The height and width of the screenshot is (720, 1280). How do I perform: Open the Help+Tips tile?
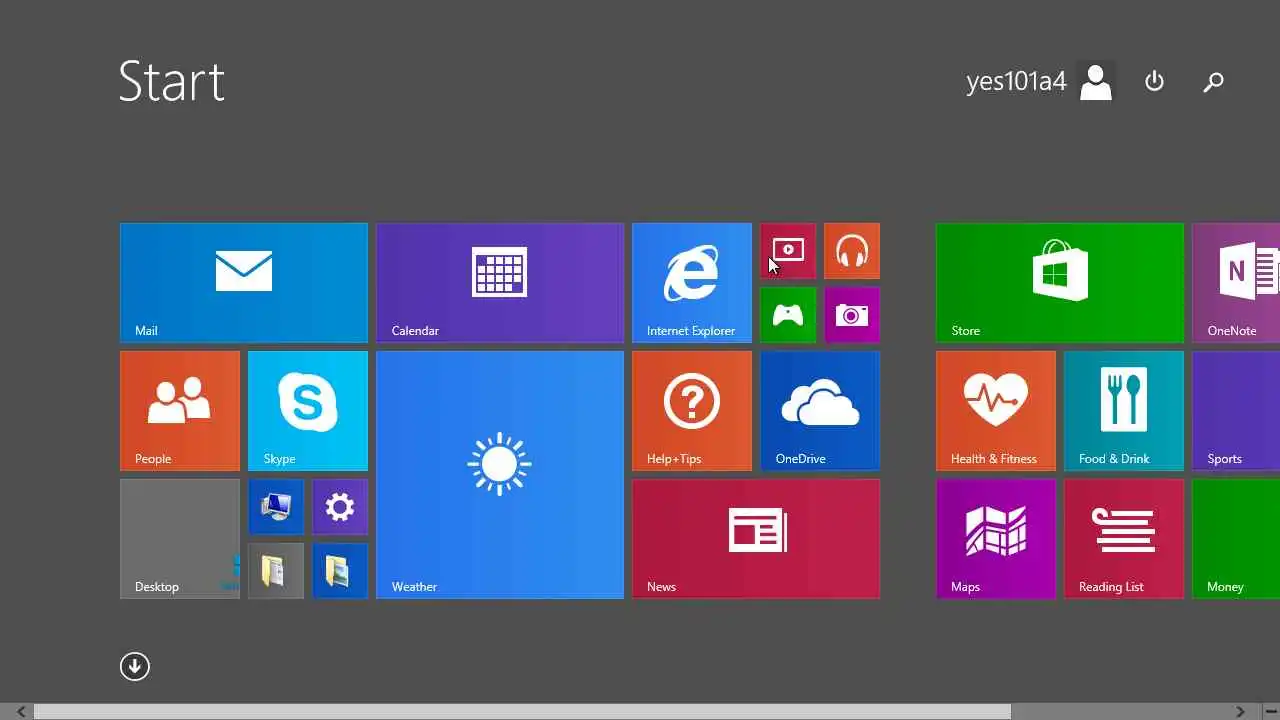692,411
